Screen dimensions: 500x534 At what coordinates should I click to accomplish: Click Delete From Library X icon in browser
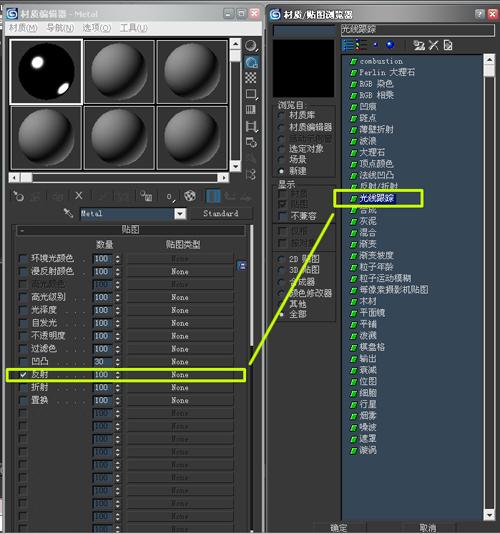(433, 45)
